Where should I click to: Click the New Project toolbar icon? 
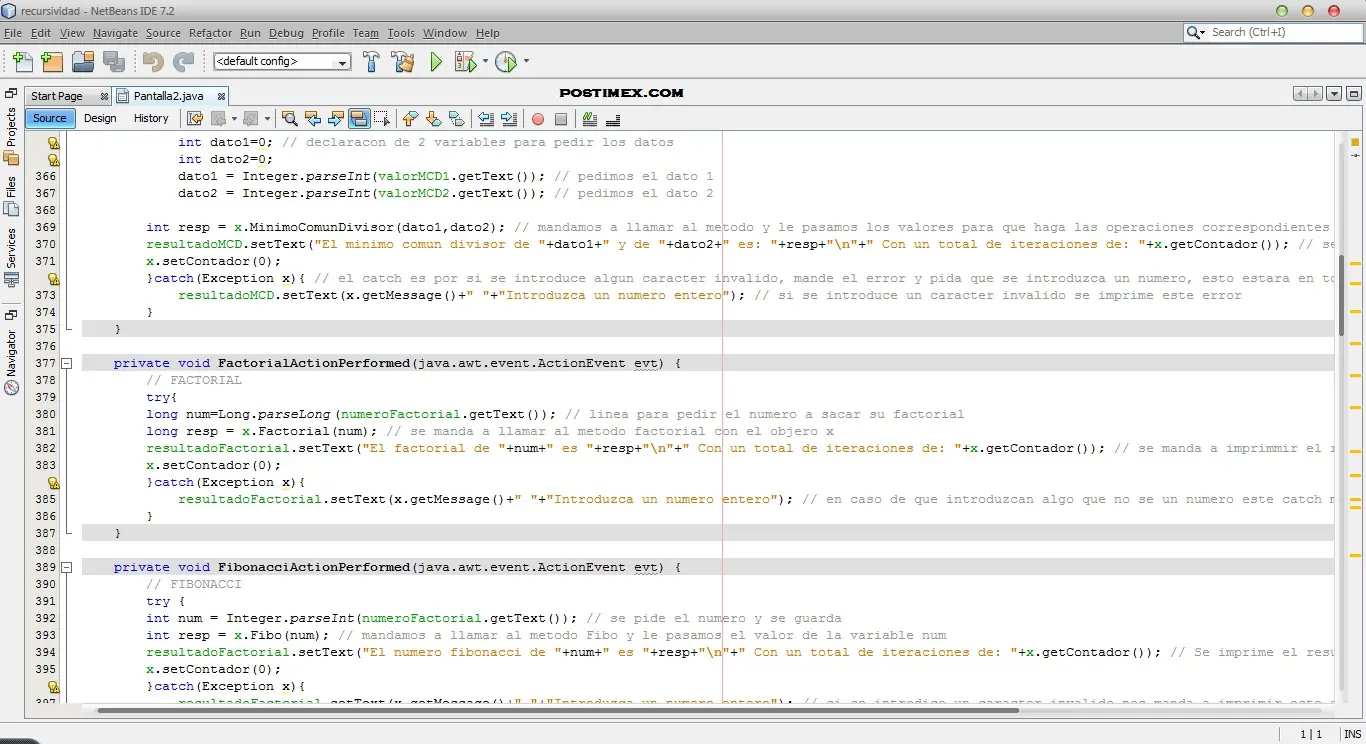(x=52, y=62)
